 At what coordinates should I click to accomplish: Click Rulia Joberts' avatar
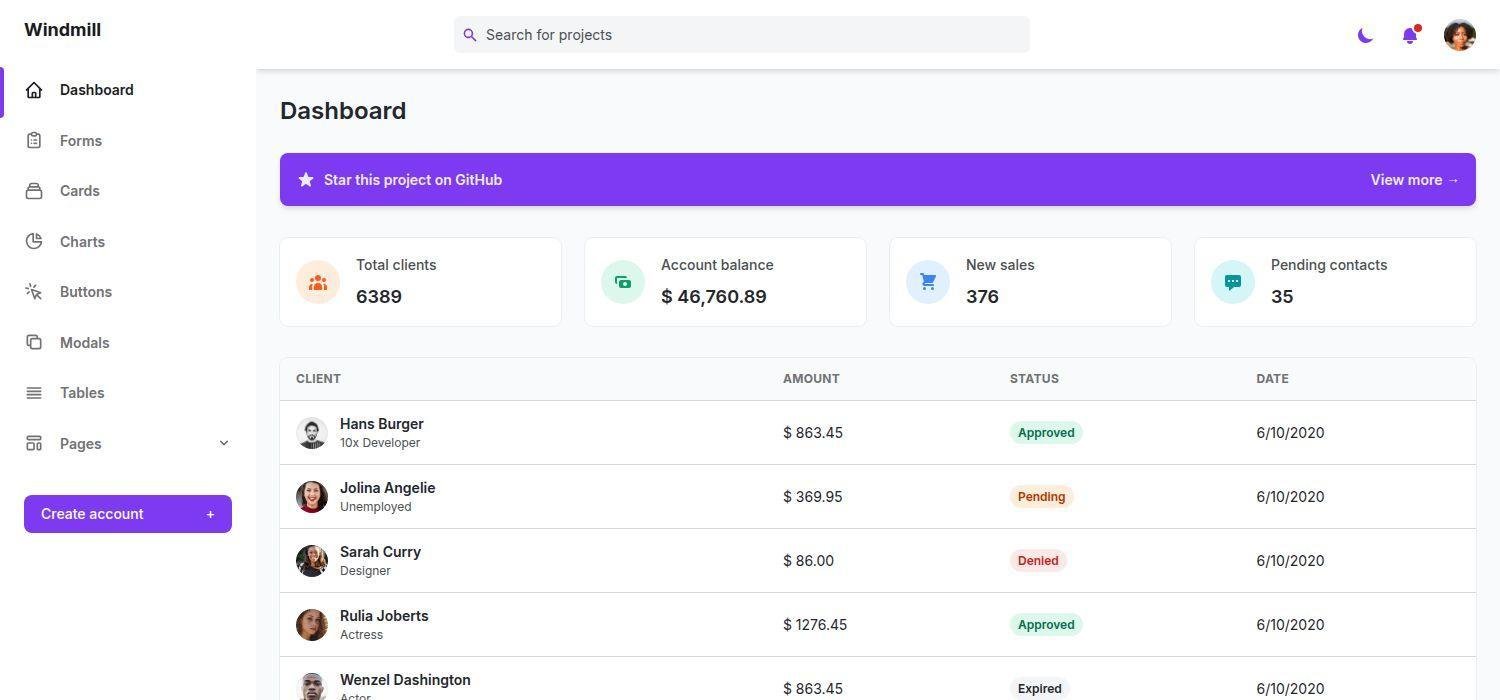pyautogui.click(x=312, y=625)
